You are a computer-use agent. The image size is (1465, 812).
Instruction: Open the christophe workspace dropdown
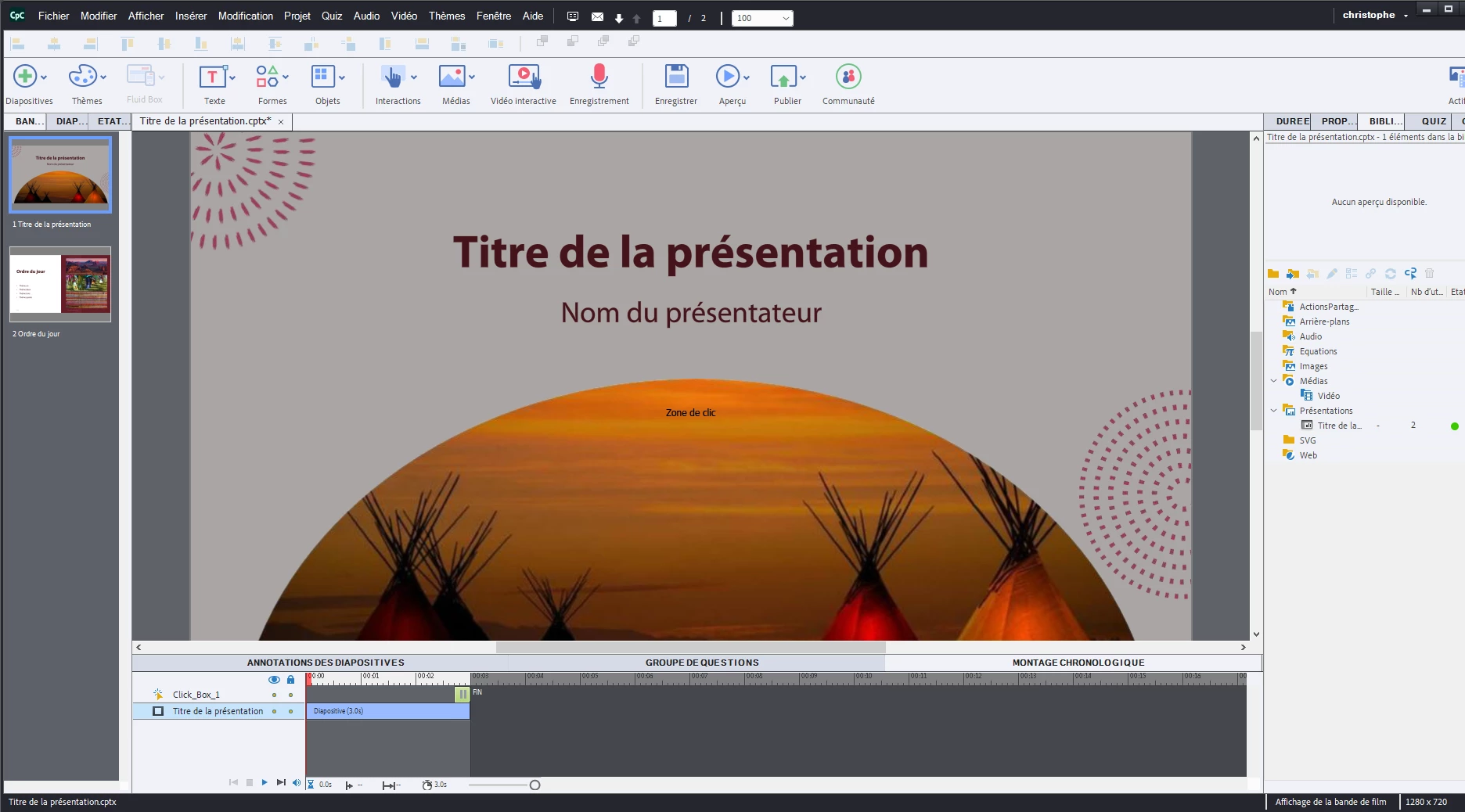(1375, 15)
